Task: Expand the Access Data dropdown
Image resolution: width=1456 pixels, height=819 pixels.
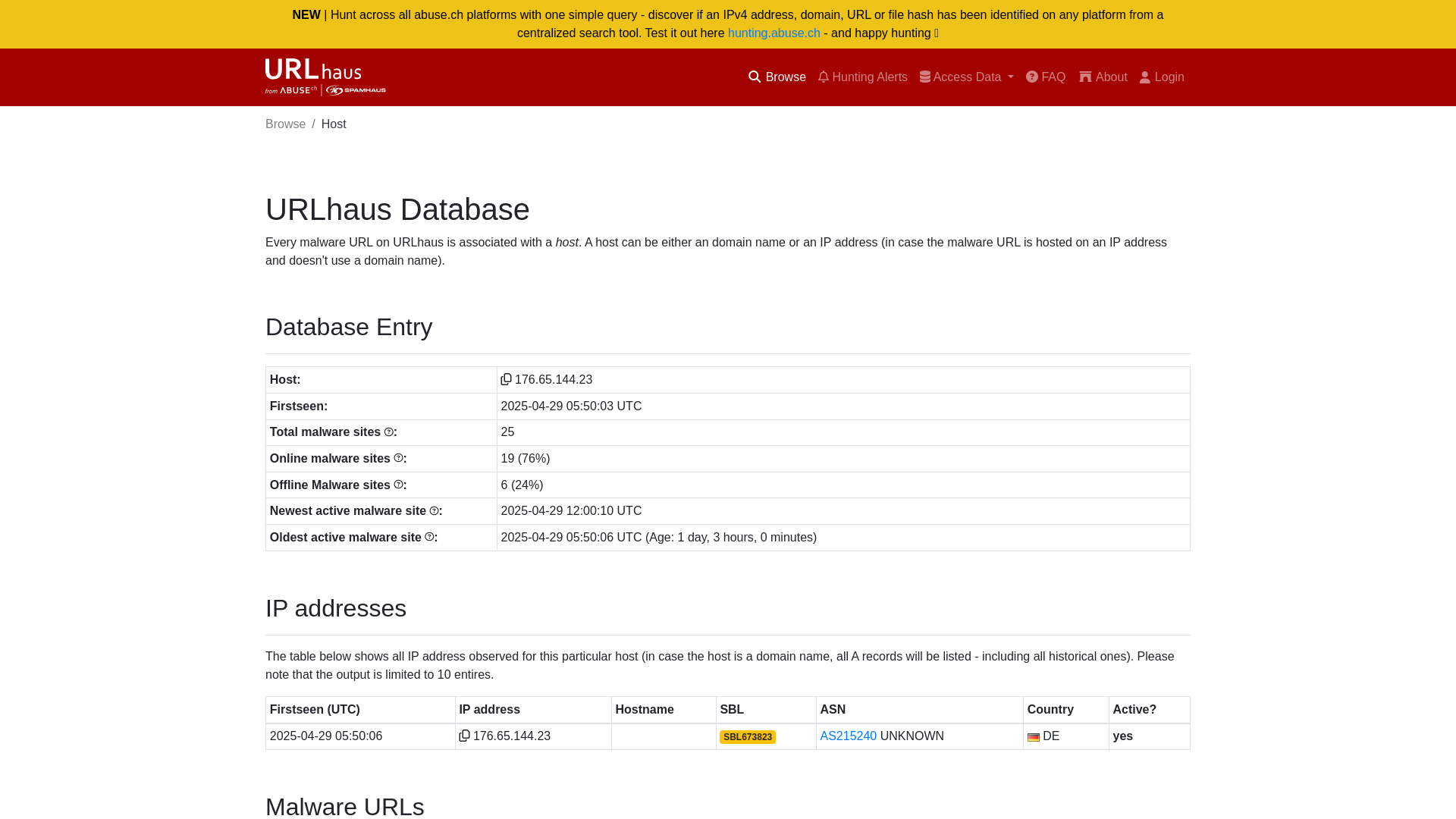Action: pos(967,77)
